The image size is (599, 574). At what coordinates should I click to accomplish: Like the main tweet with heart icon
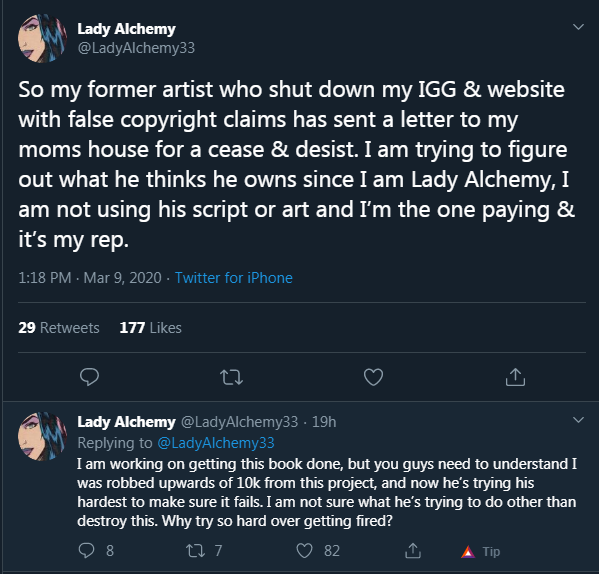click(x=373, y=377)
